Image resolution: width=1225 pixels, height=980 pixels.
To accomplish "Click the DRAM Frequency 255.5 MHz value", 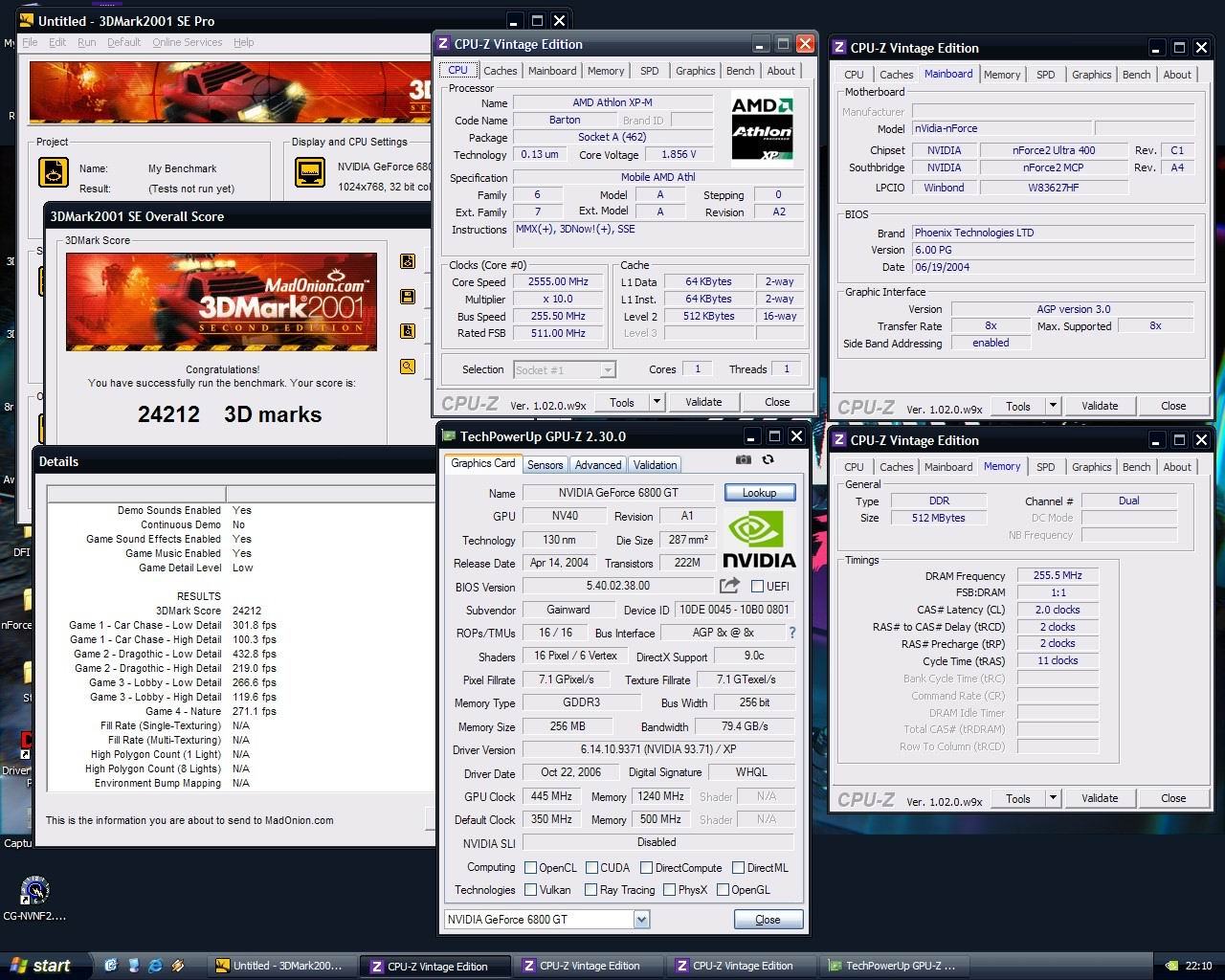I will pyautogui.click(x=1058, y=576).
